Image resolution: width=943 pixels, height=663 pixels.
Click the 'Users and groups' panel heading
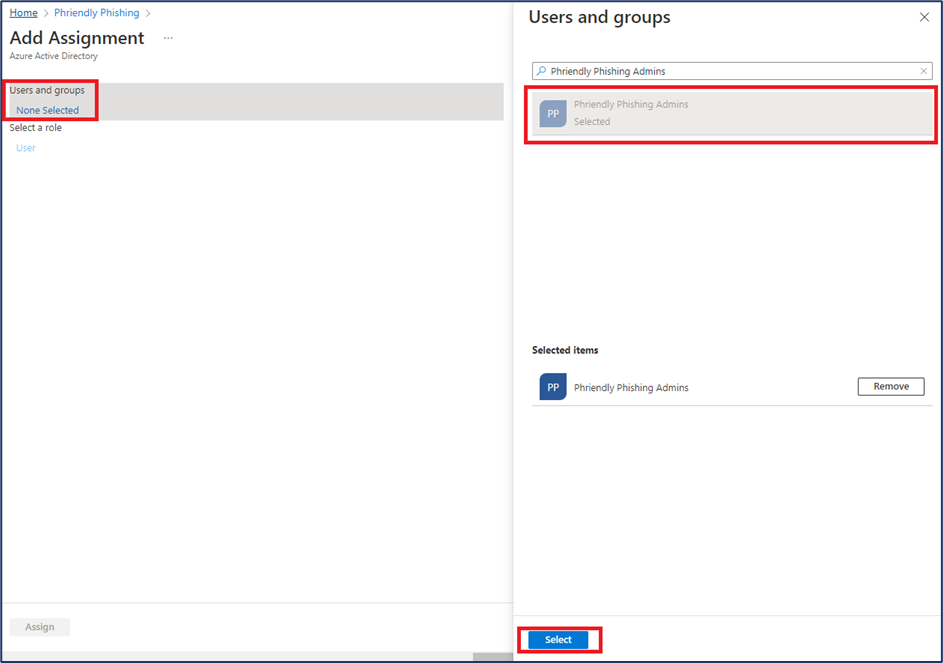click(x=600, y=17)
